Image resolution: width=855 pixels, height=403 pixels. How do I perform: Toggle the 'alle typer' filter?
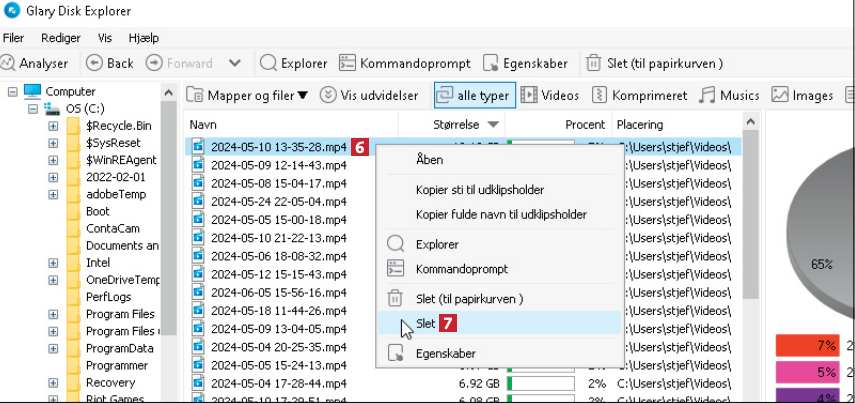coord(473,95)
